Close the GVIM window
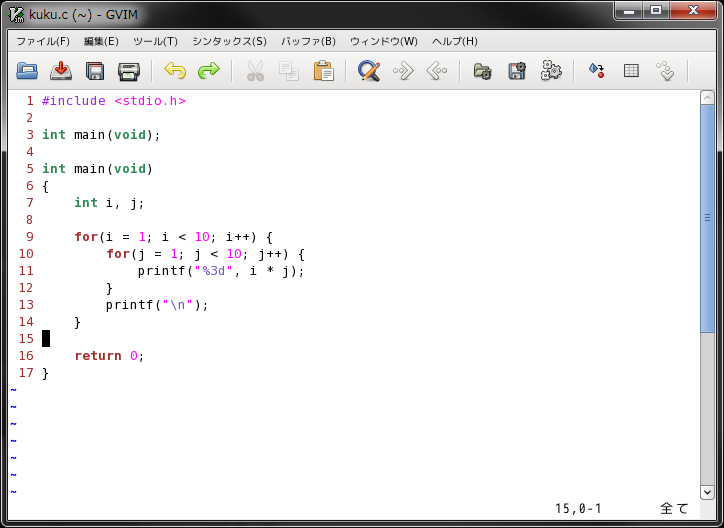724x528 pixels. click(x=694, y=11)
